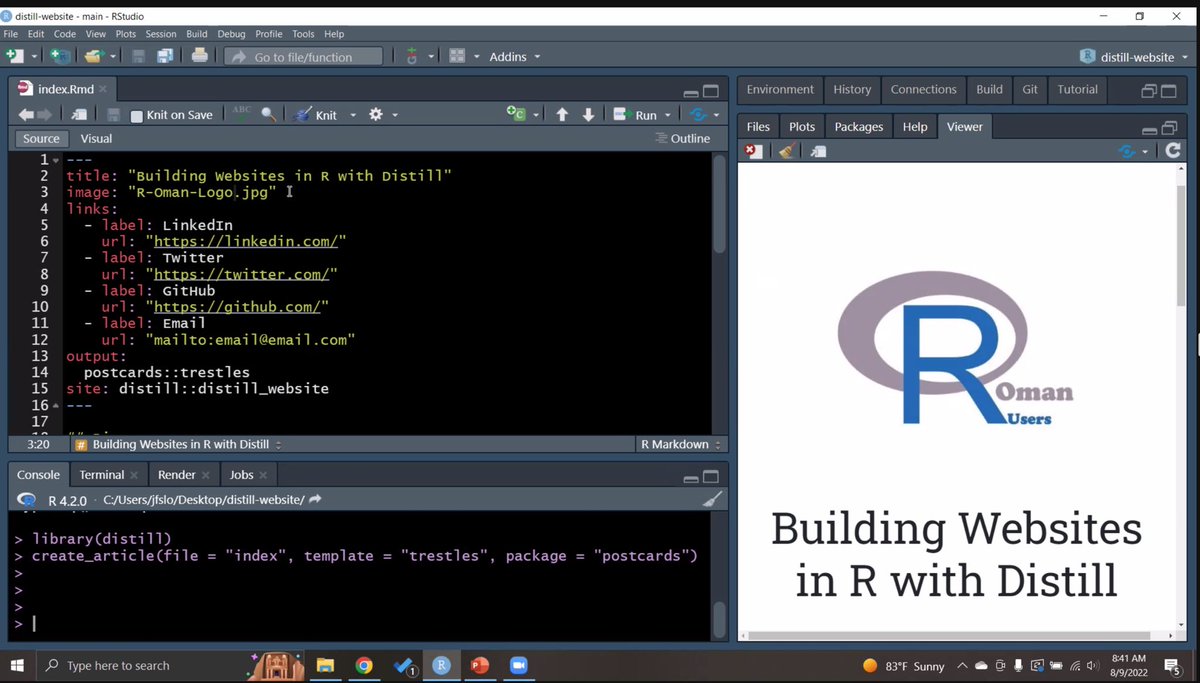
Task: Click the Go to file/function search box
Action: pos(304,57)
